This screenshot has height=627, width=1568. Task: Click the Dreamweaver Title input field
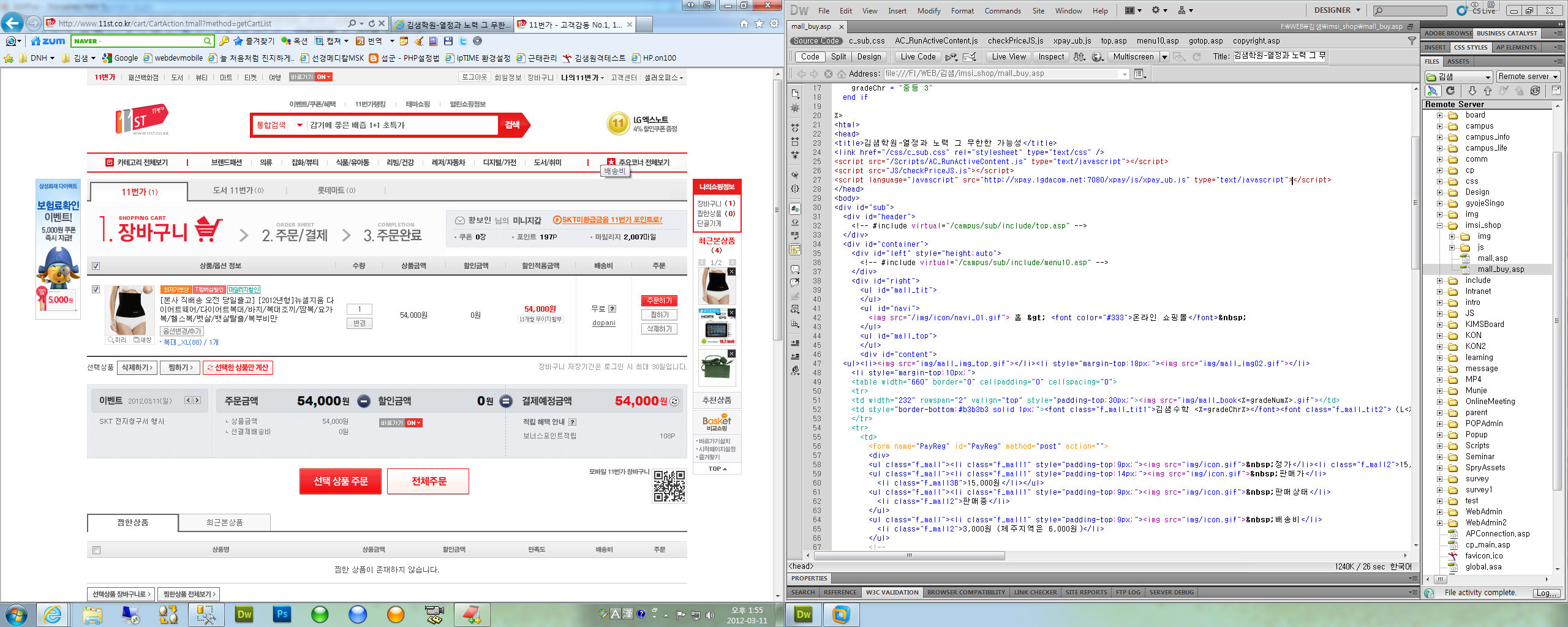[x=1280, y=56]
